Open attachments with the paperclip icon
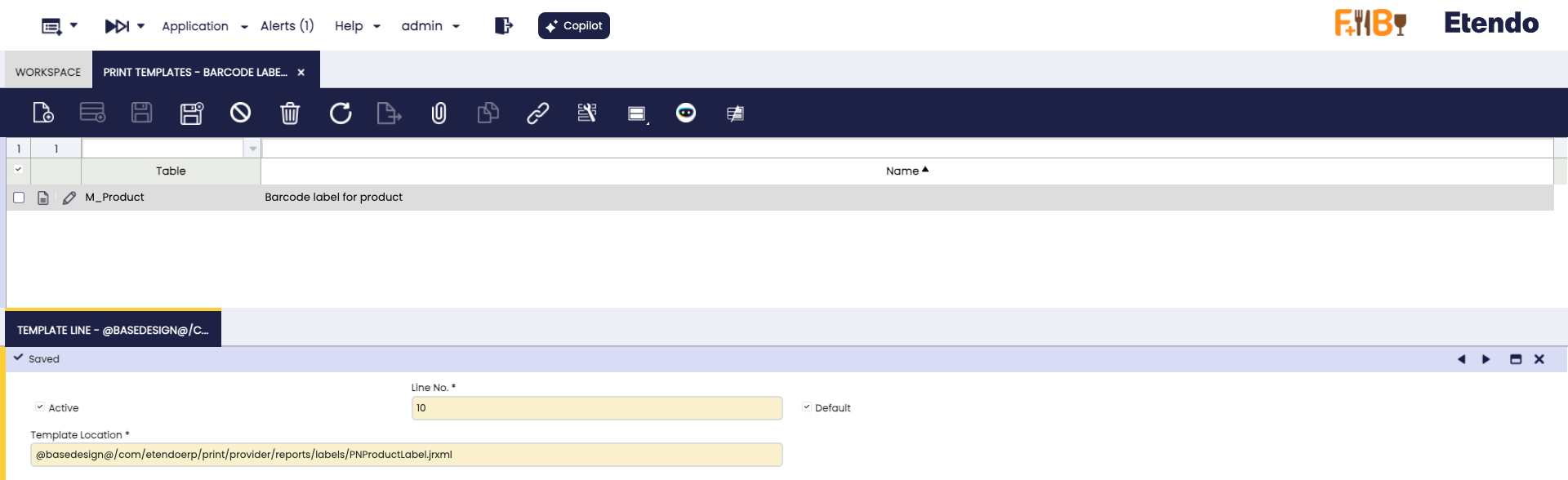This screenshot has width=1568, height=480. tap(439, 113)
